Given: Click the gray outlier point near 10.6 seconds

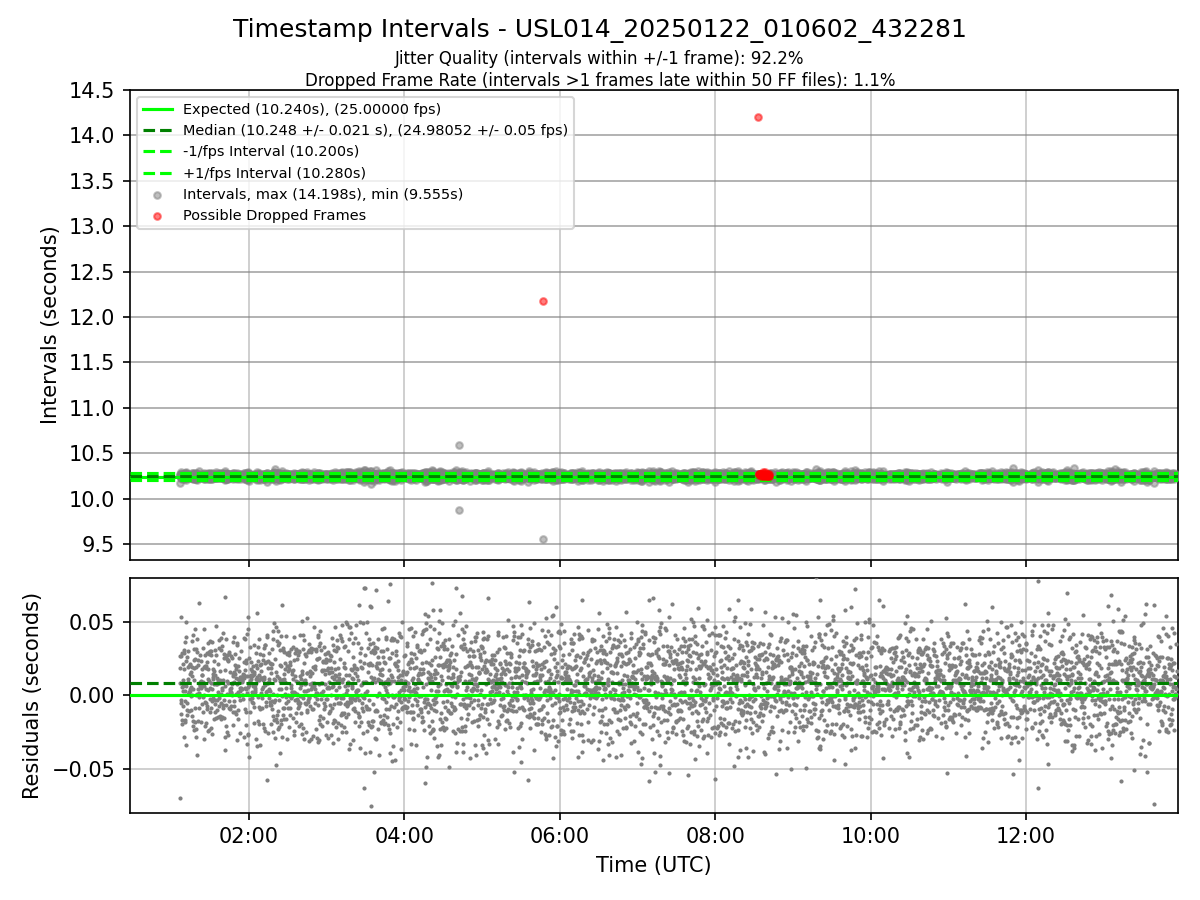Looking at the screenshot, I should pos(459,445).
